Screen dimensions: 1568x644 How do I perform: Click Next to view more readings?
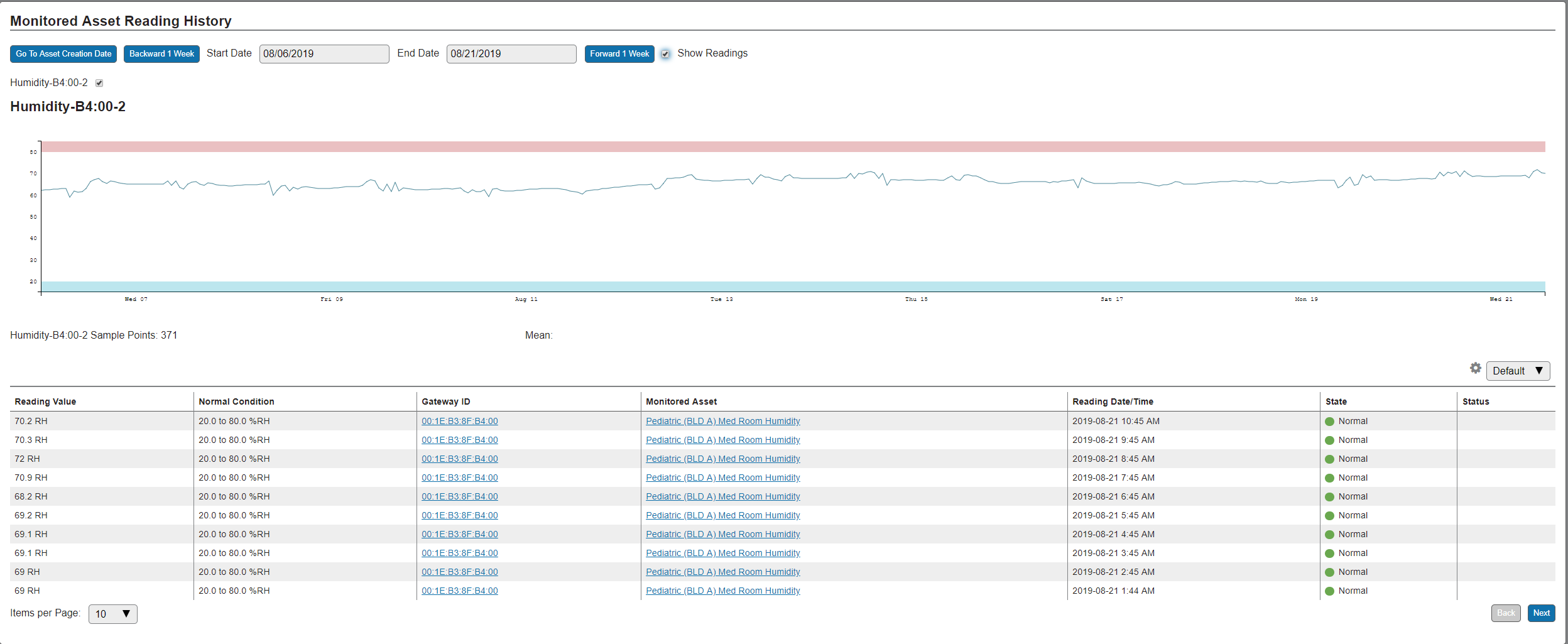coord(1541,613)
